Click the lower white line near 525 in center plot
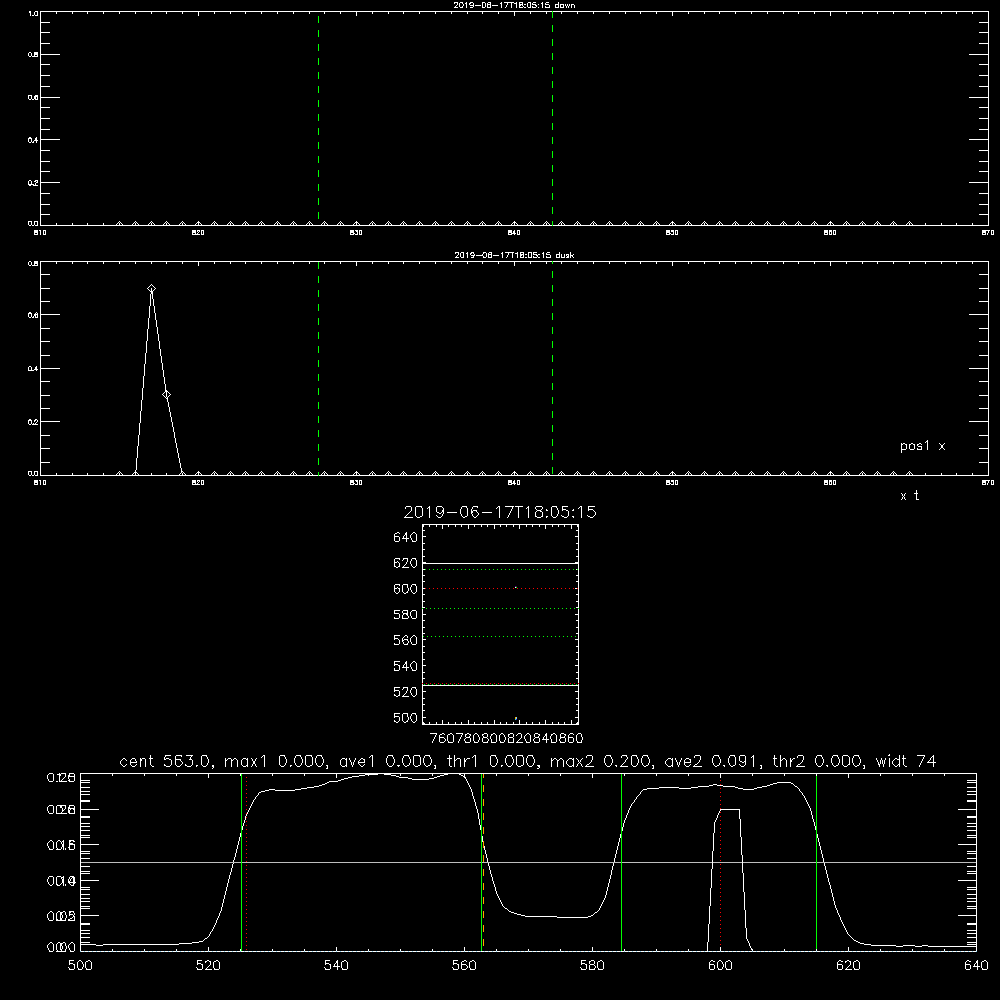 coord(500,685)
